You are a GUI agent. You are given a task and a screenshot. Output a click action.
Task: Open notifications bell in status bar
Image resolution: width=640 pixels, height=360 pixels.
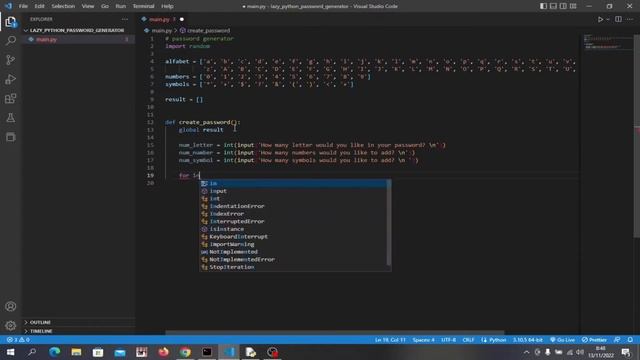coord(630,340)
